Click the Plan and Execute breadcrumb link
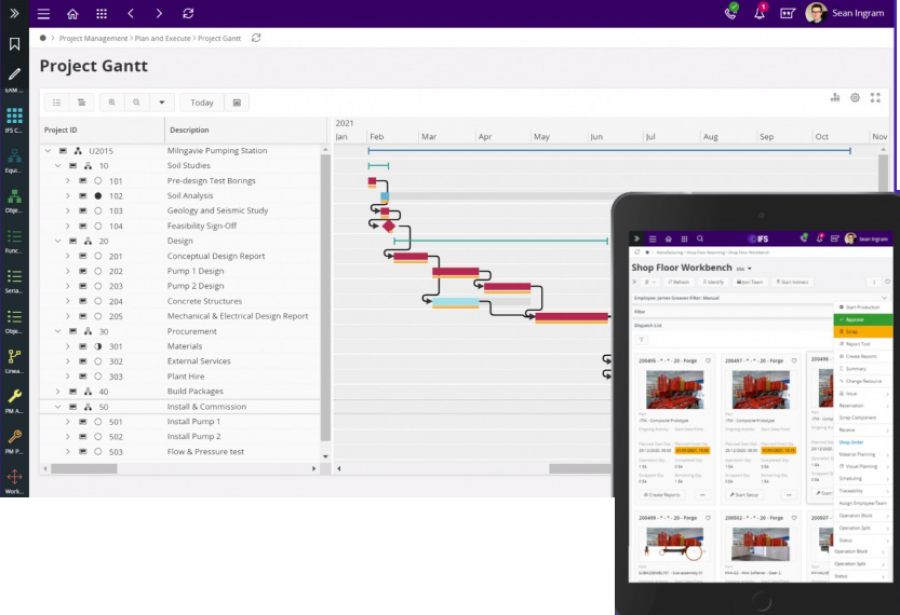 pyautogui.click(x=162, y=38)
